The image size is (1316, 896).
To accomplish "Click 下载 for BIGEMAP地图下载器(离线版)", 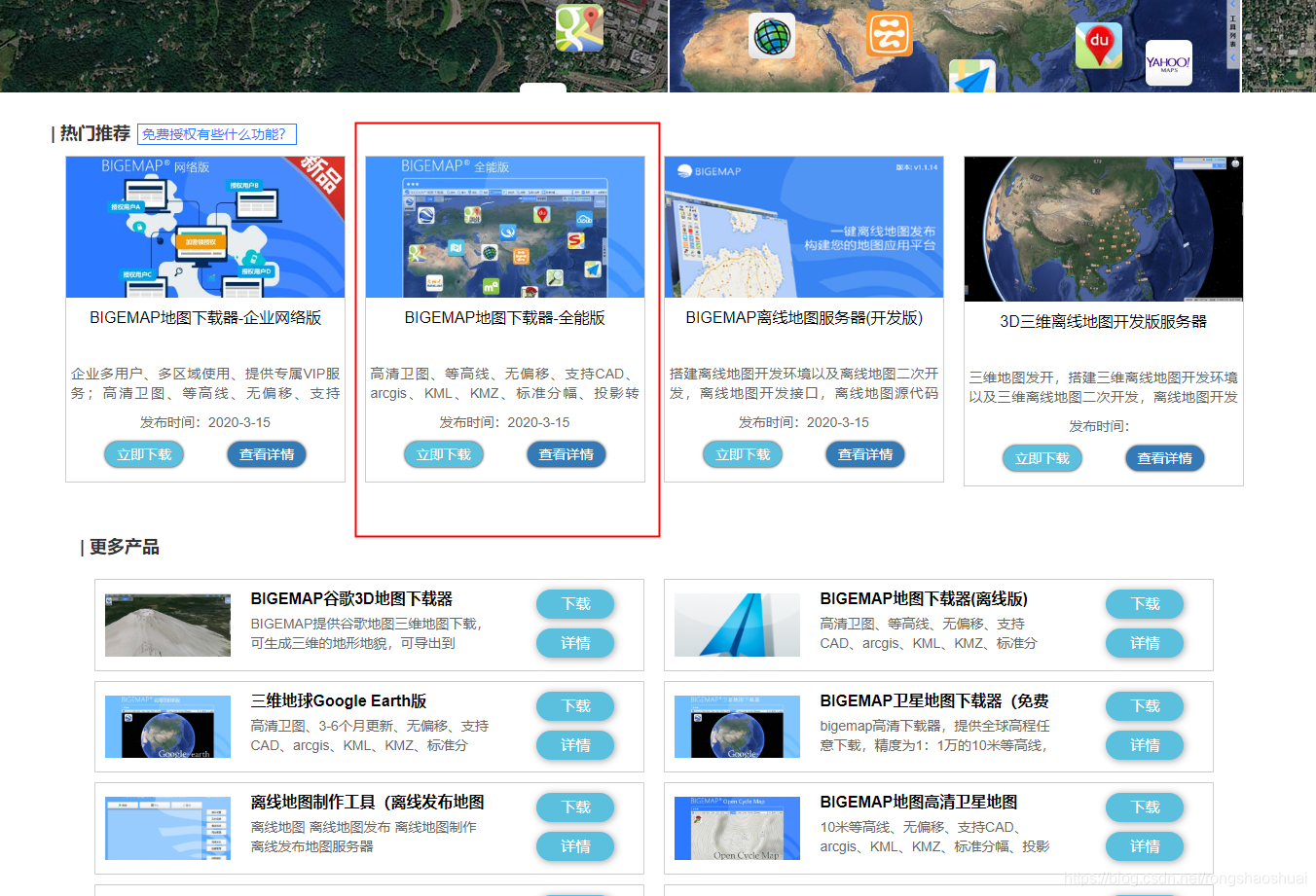I will pos(1145,604).
